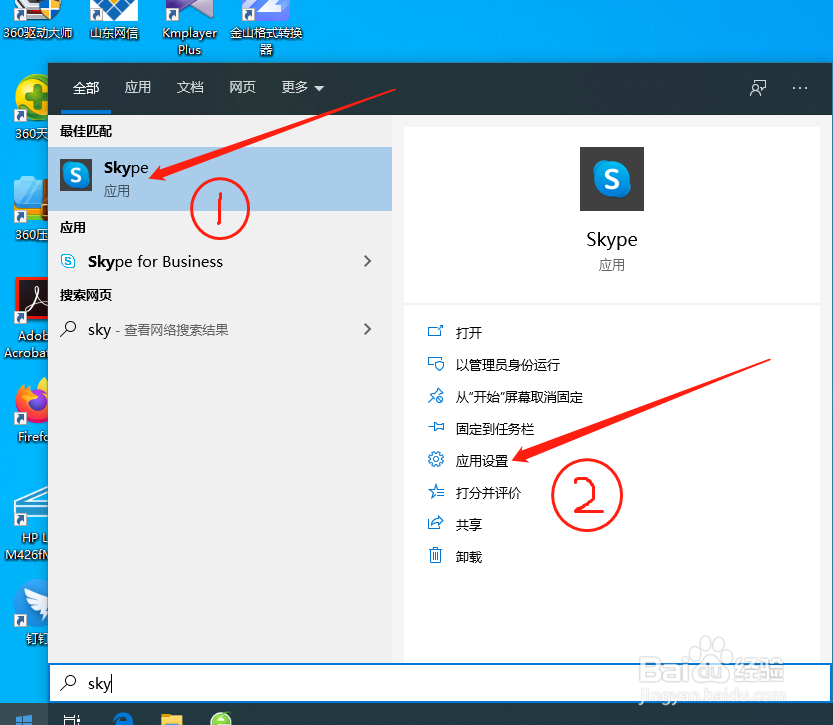Click the unpin from Start icon
The image size is (833, 725).
[x=436, y=396]
